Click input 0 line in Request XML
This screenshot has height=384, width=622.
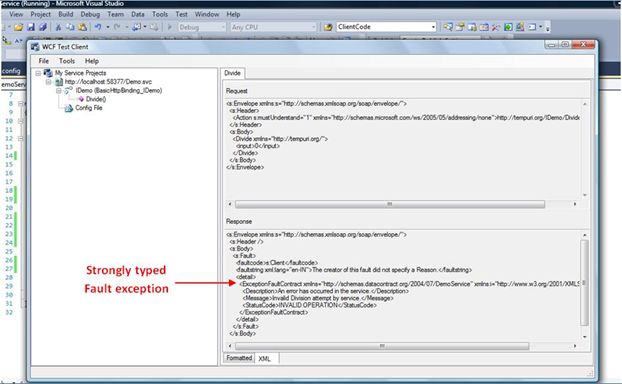258,146
